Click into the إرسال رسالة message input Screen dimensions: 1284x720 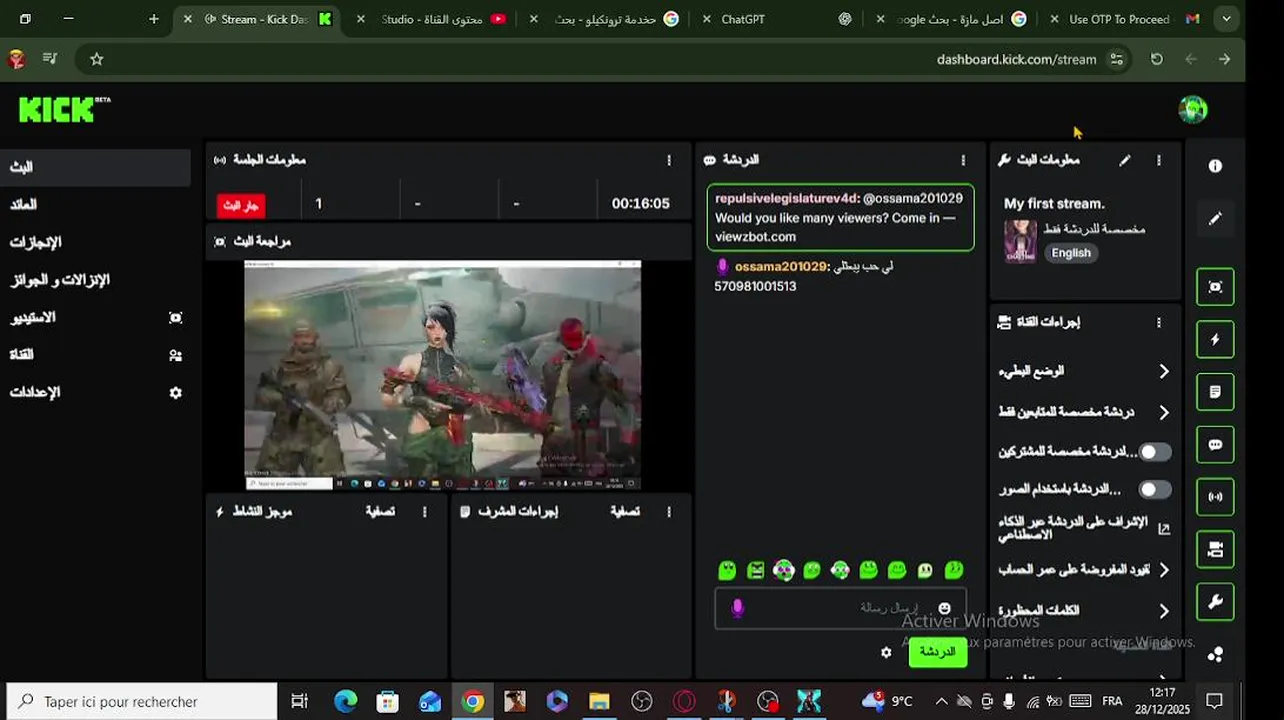tap(840, 608)
